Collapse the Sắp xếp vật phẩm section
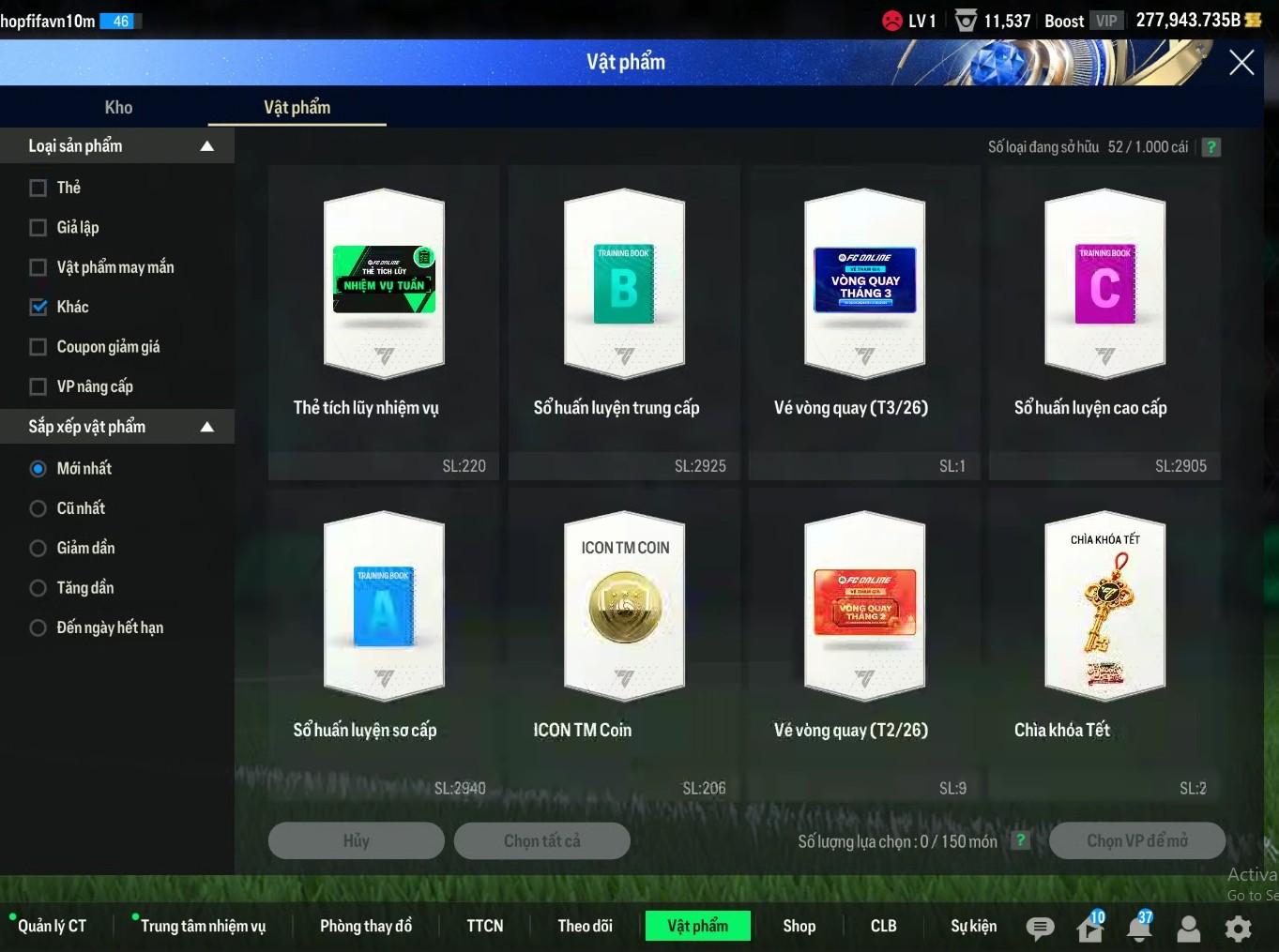Image resolution: width=1279 pixels, height=952 pixels. coord(207,427)
